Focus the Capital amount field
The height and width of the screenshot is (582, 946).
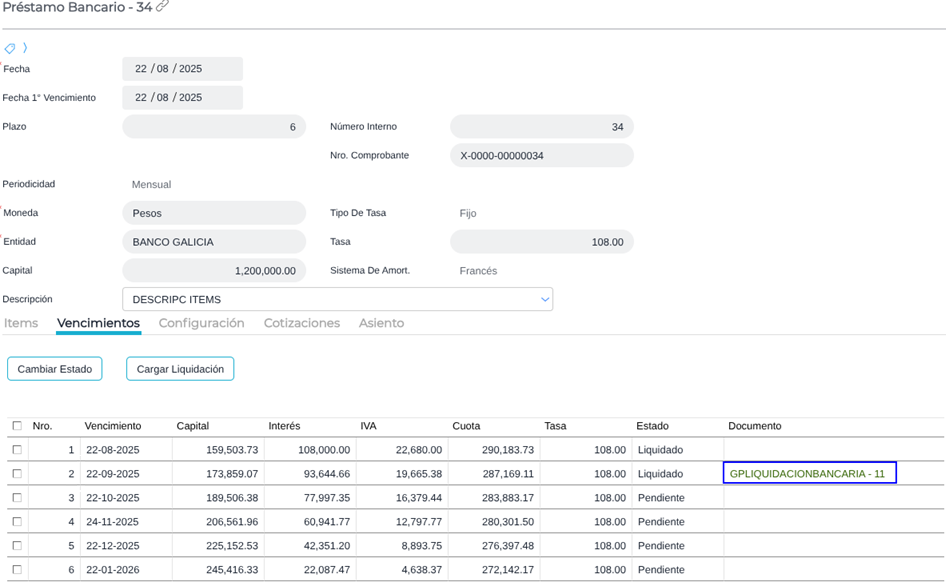pos(214,271)
